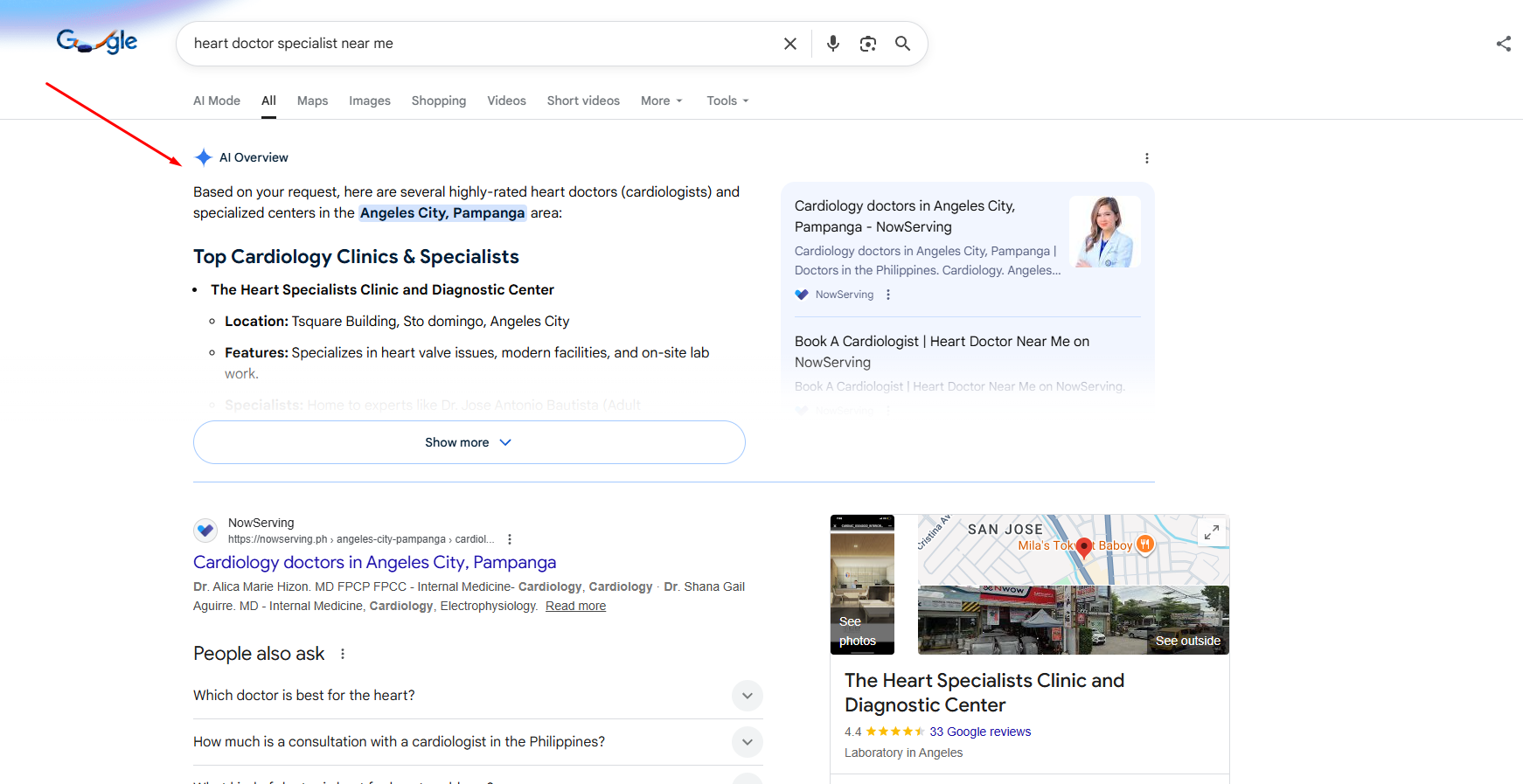Viewport: 1523px width, 784px height.
Task: Click Show more in AI Overview
Action: (x=469, y=442)
